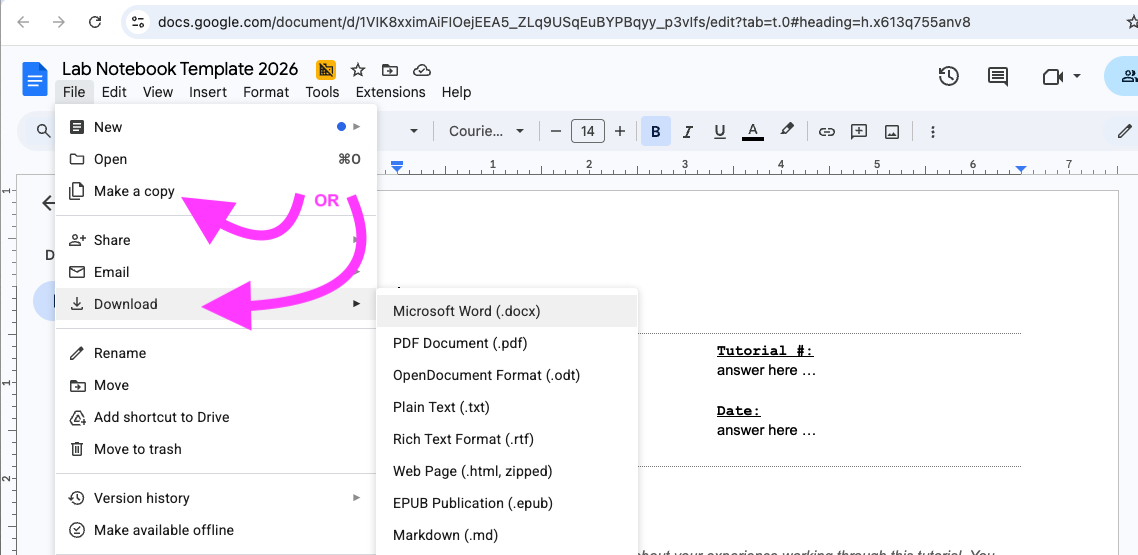1138x555 pixels.
Task: Select the highlight color pen icon
Action: 787,131
